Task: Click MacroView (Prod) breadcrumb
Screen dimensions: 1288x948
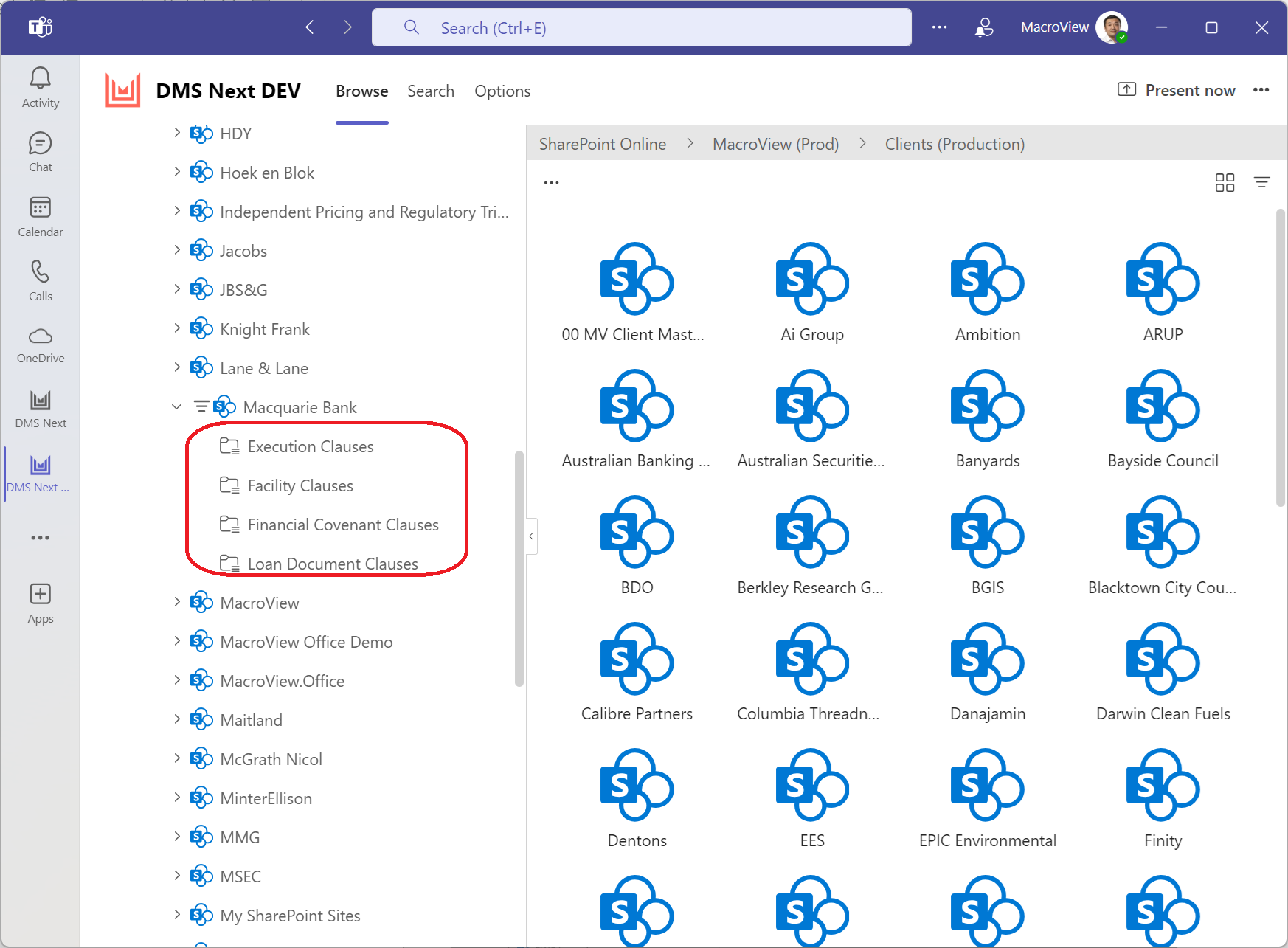Action: tap(775, 144)
